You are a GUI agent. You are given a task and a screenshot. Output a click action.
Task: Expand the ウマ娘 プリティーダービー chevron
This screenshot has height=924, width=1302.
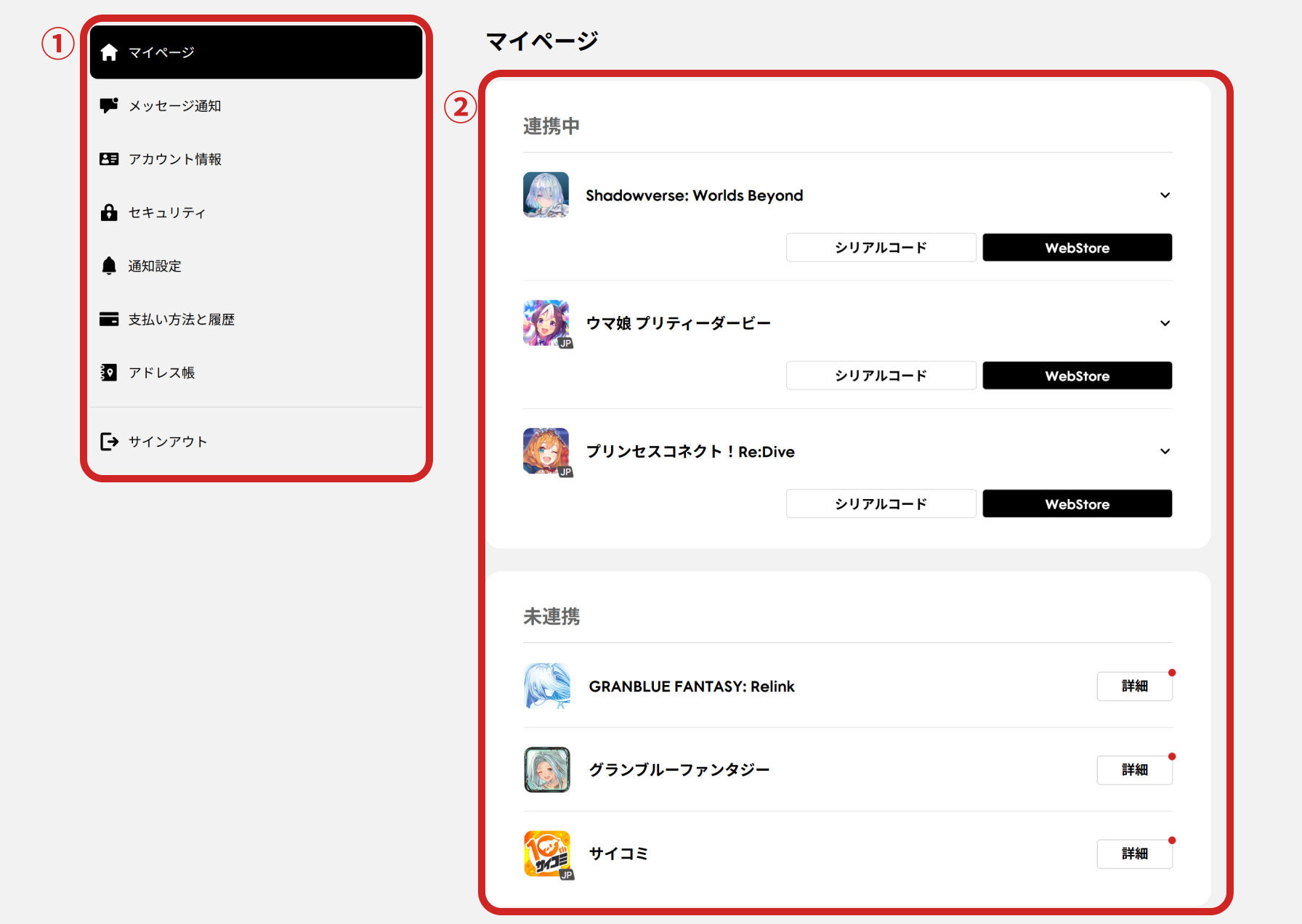(1165, 323)
